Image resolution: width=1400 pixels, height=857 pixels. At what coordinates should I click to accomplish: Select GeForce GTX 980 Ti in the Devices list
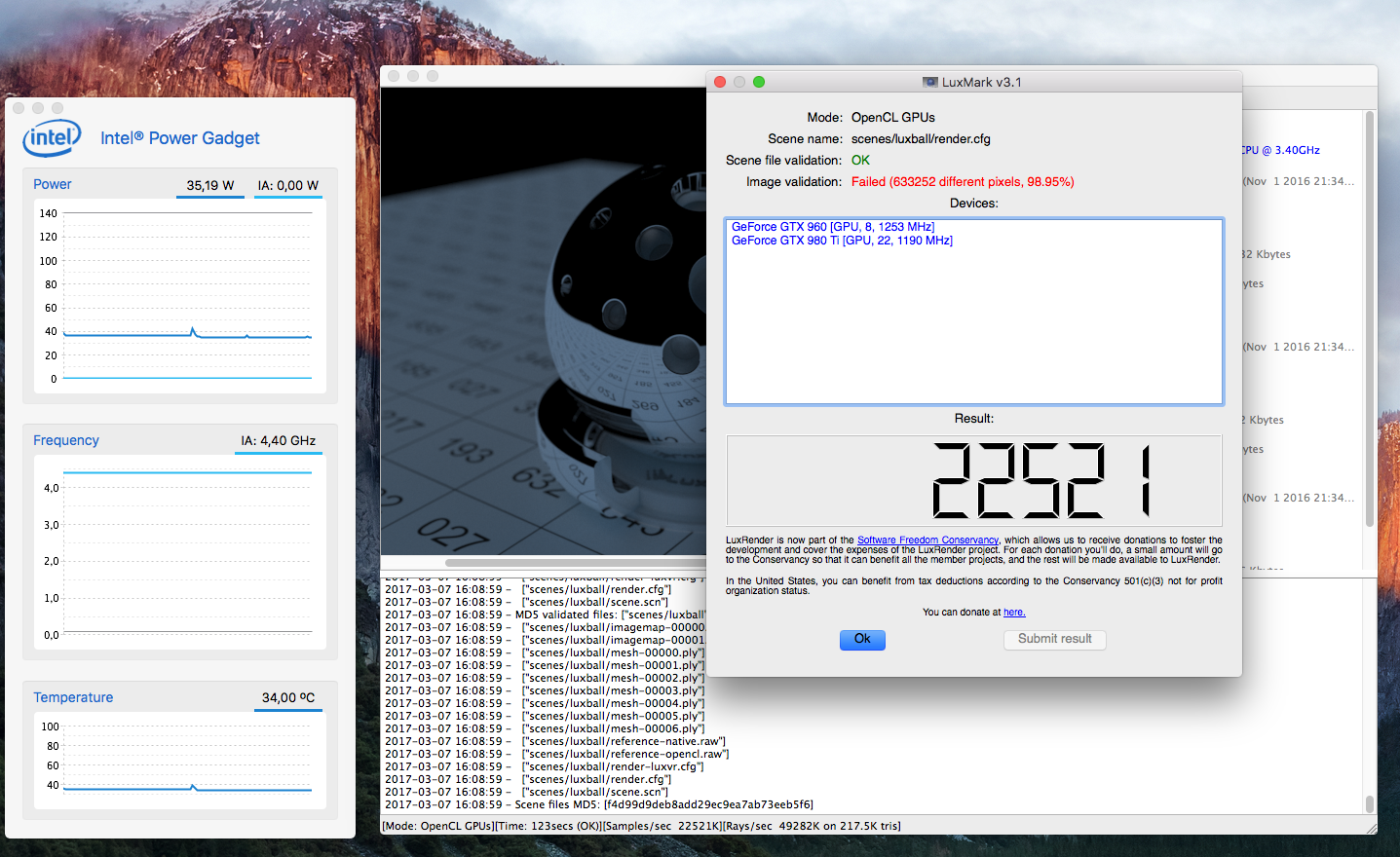point(842,241)
